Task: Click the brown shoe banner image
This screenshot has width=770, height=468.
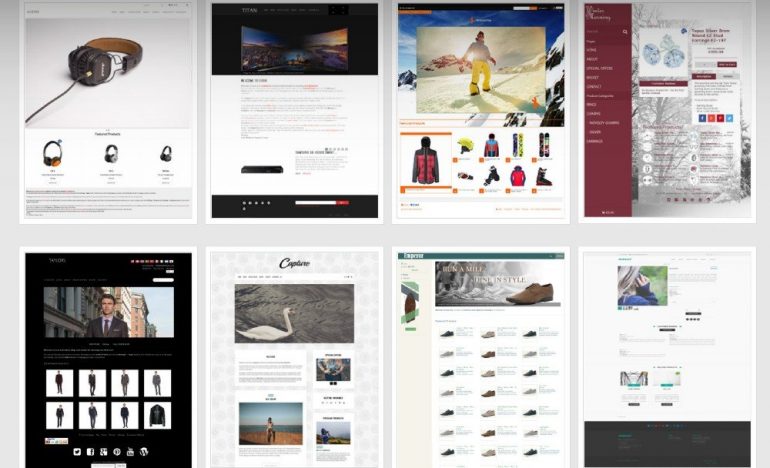Action: tap(530, 291)
